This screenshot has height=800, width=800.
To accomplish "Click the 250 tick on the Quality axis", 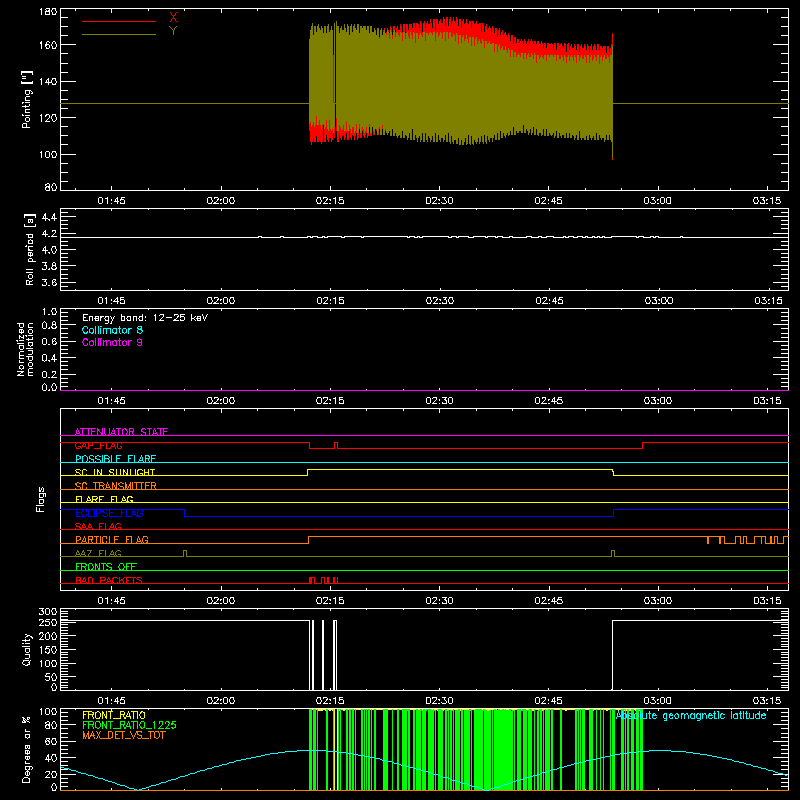I will coord(48,622).
